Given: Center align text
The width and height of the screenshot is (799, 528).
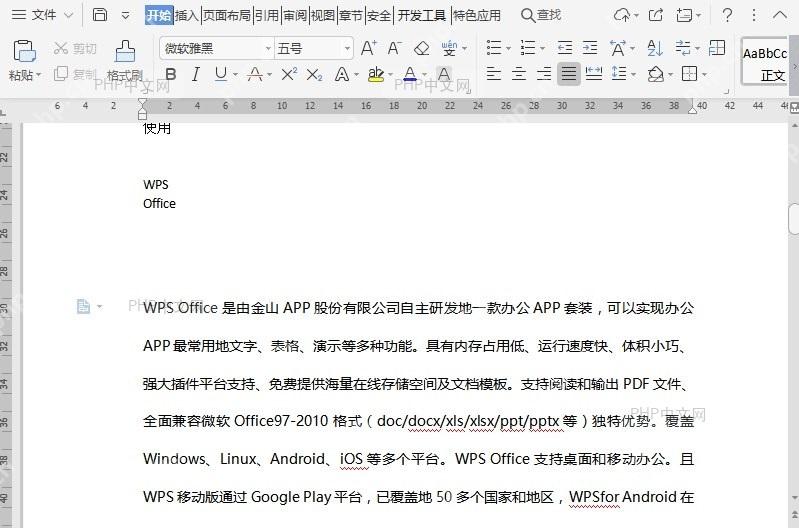Looking at the screenshot, I should pos(519,74).
